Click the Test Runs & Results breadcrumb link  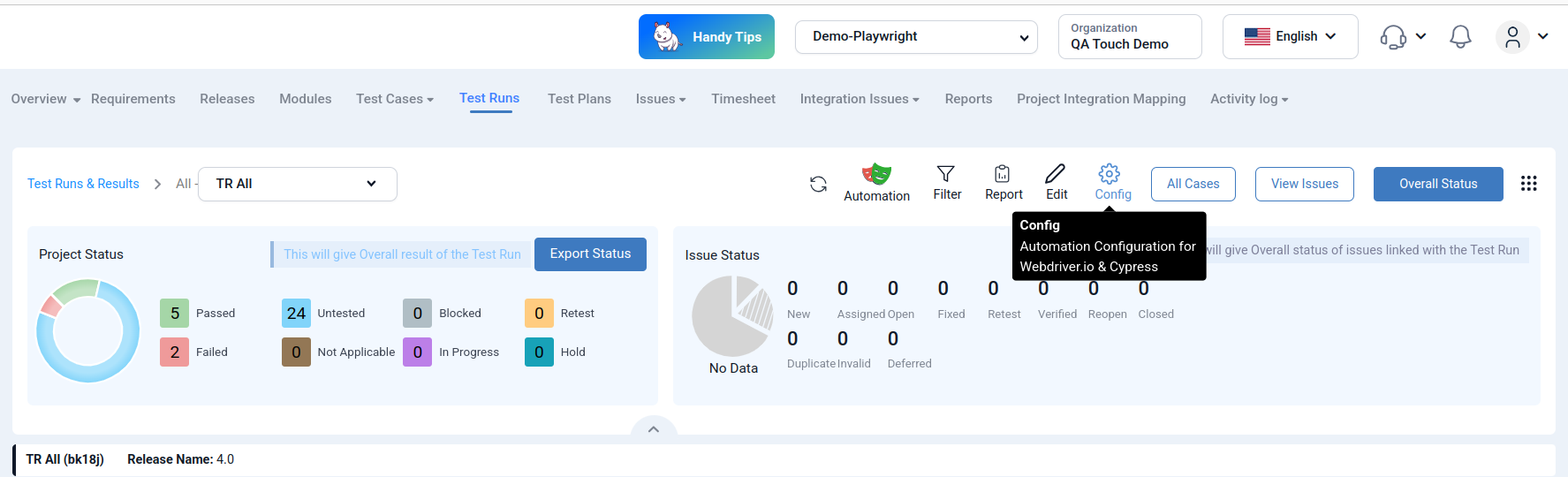pyautogui.click(x=83, y=184)
